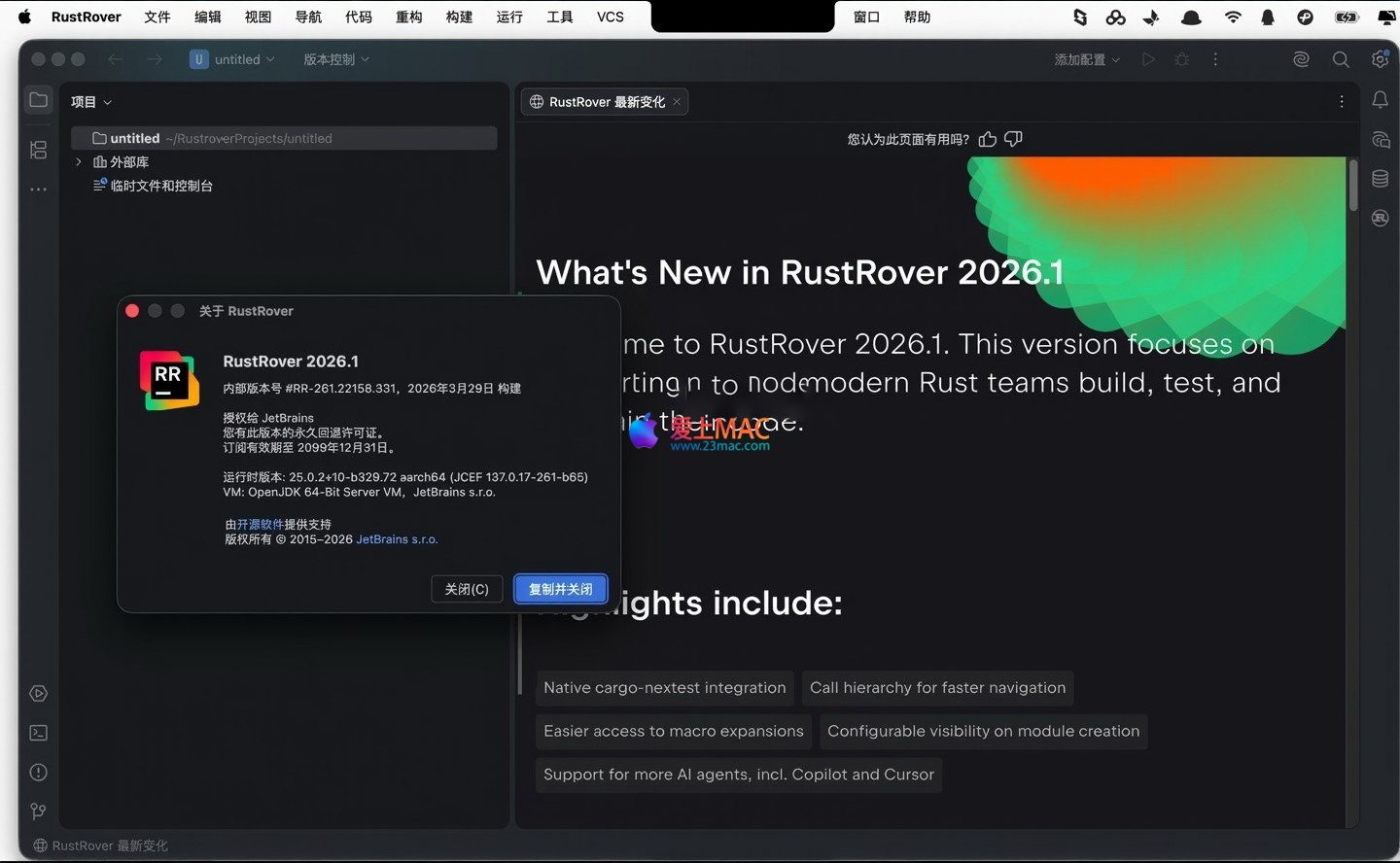This screenshot has height=863, width=1400.
Task: Open the Problems tool window
Action: pos(38,773)
